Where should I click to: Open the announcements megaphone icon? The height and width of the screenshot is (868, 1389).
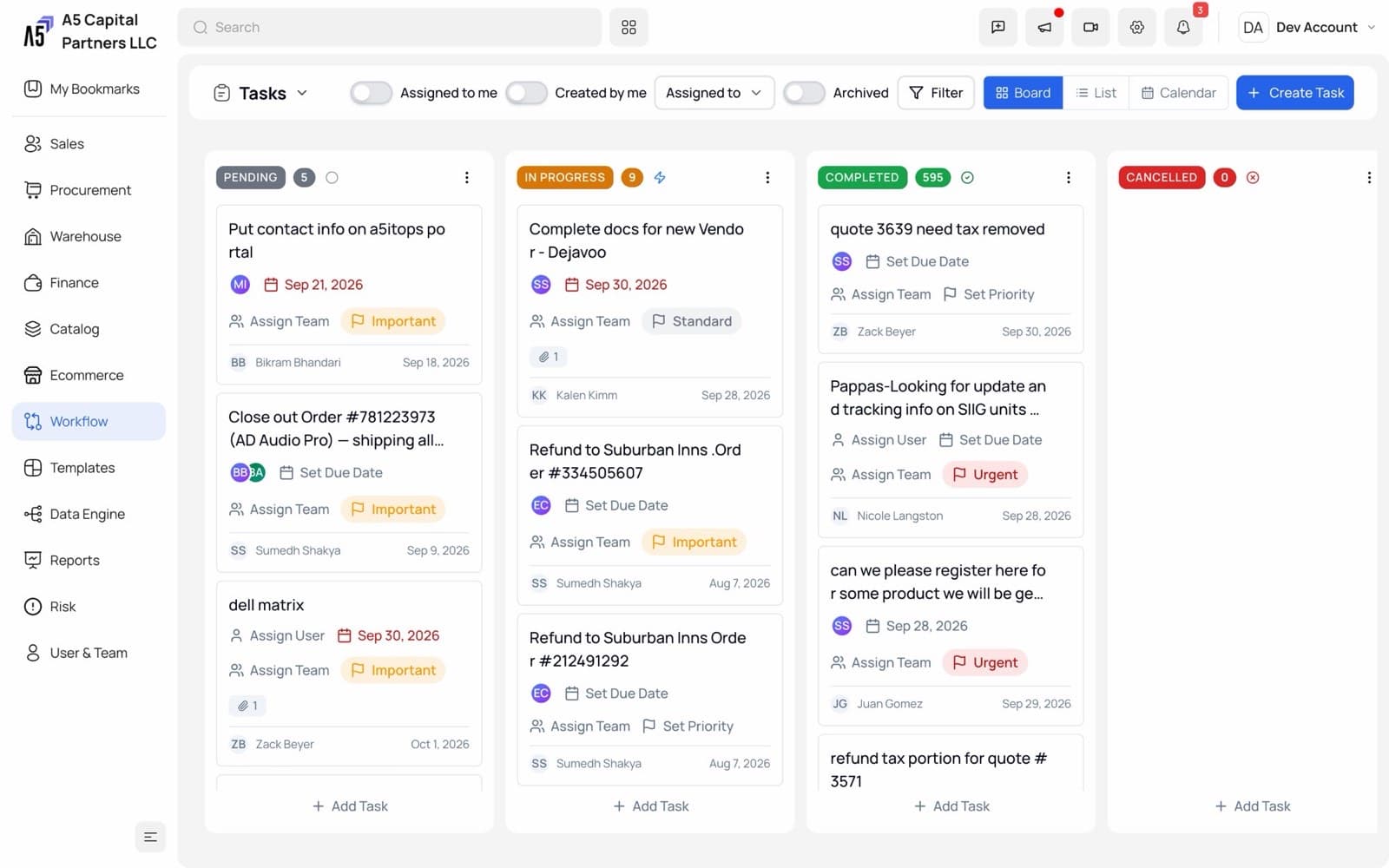(x=1044, y=28)
